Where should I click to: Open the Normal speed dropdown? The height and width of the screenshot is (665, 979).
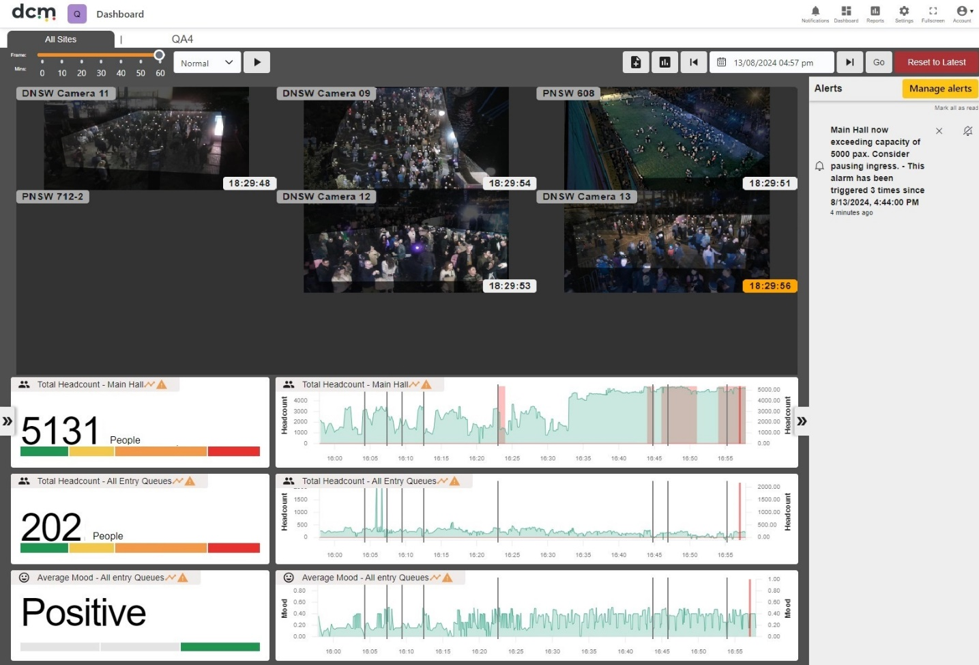point(207,62)
